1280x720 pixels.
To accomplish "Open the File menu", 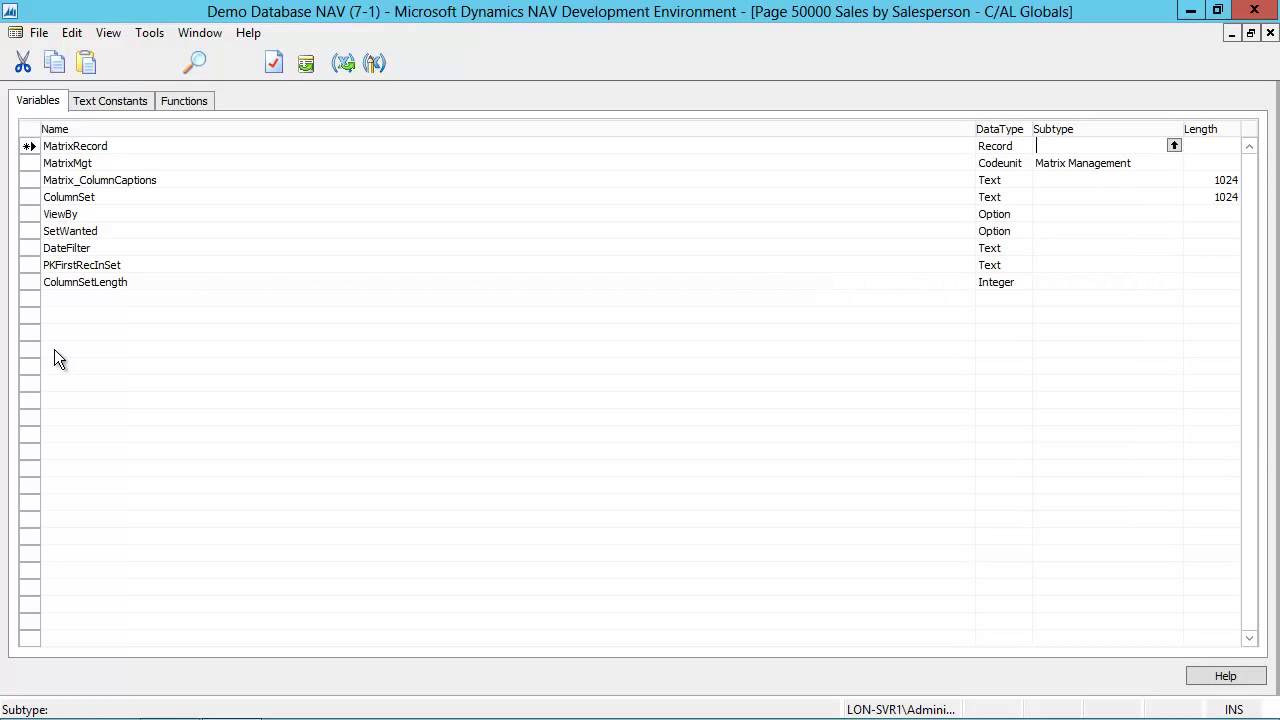I will [x=39, y=33].
